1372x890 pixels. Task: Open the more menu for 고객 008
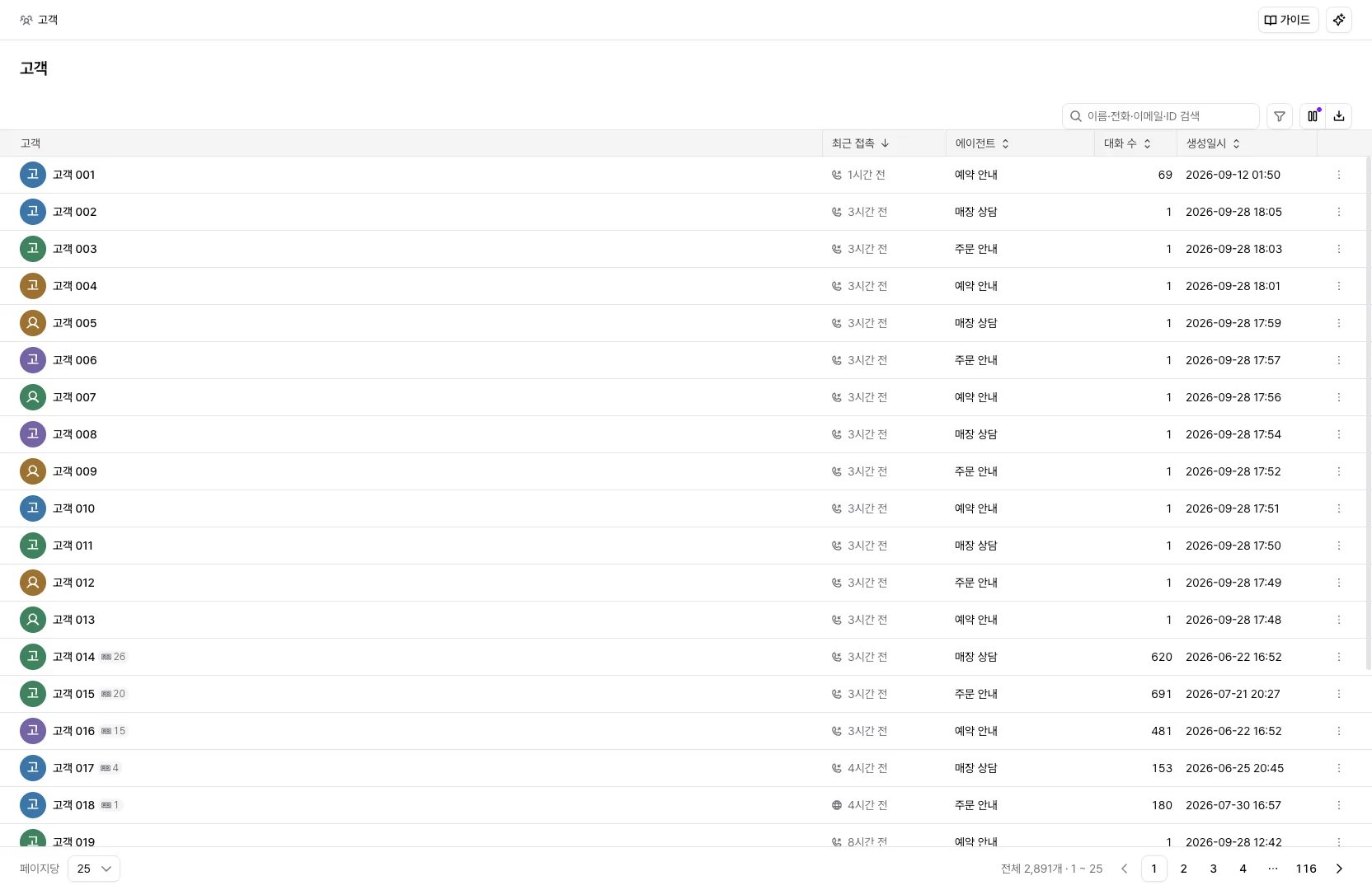pyautogui.click(x=1339, y=434)
